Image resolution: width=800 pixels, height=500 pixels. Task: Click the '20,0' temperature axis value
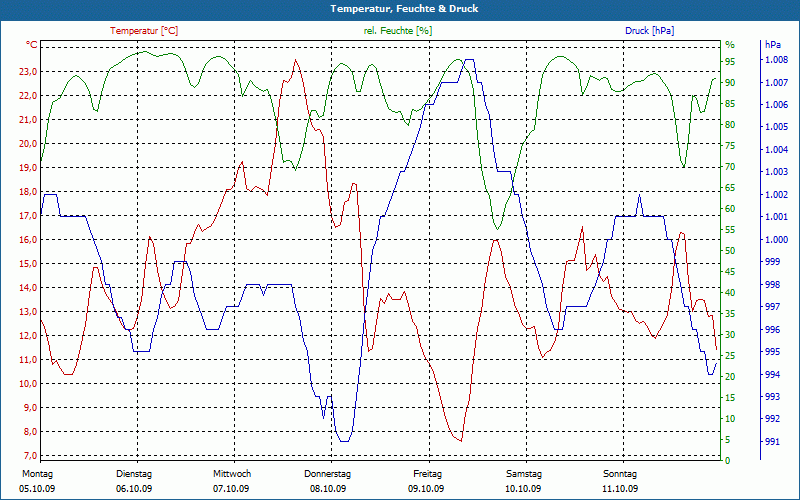click(28, 144)
